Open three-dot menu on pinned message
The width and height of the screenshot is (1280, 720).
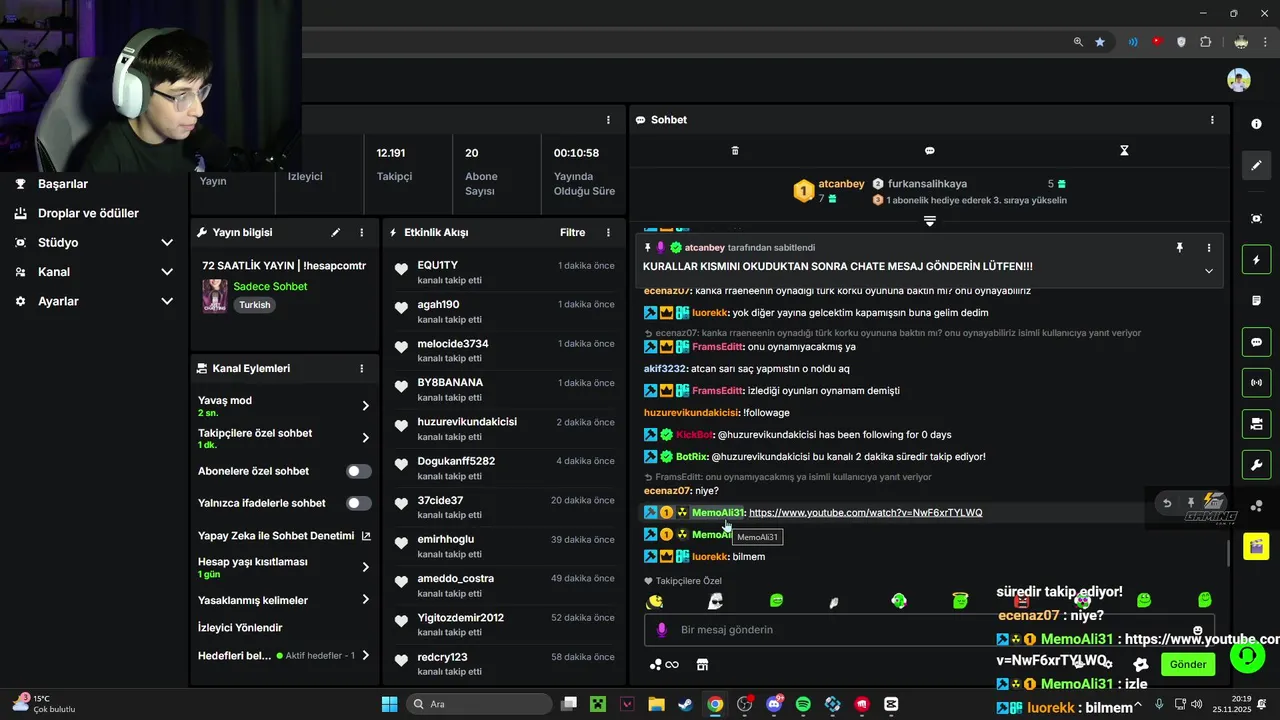[x=1208, y=248]
